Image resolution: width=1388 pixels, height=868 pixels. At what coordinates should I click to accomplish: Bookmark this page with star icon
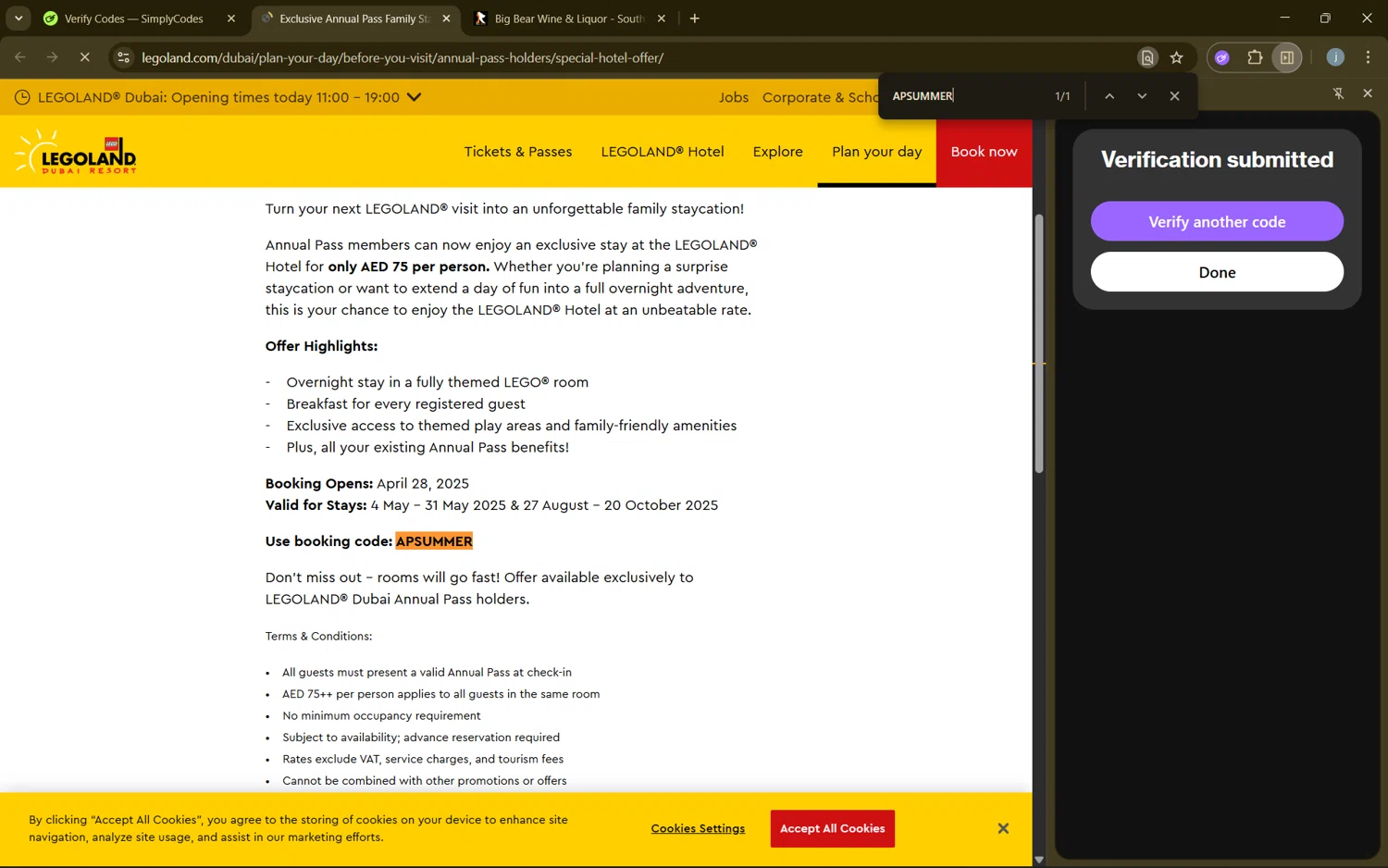pyautogui.click(x=1177, y=57)
